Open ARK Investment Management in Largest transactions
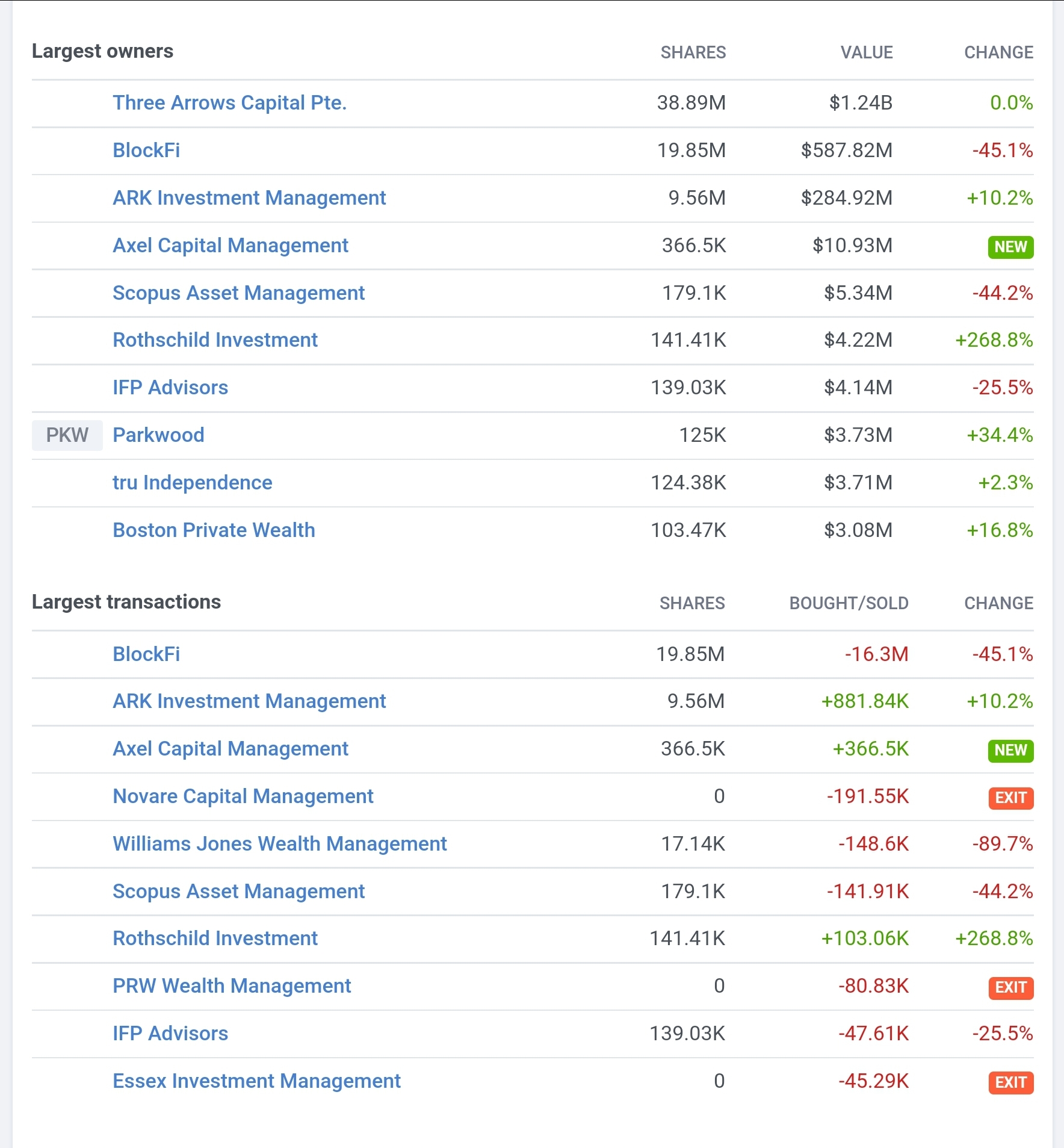 coord(249,701)
